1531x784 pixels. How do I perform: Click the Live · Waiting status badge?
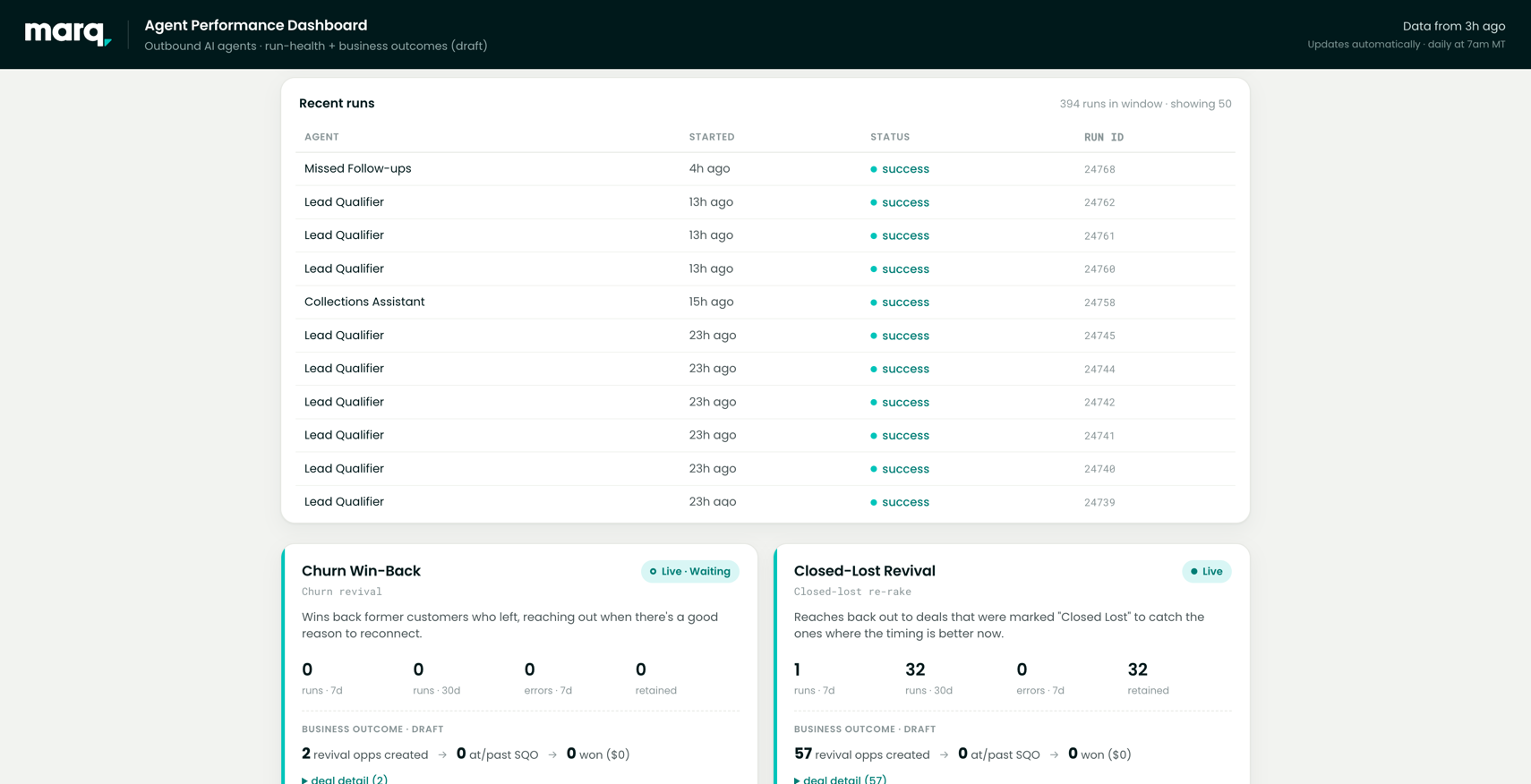[x=689, y=571]
